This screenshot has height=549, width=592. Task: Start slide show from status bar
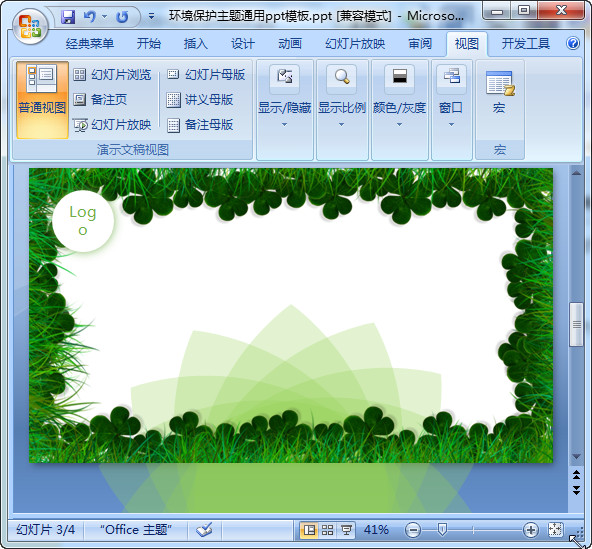346,530
